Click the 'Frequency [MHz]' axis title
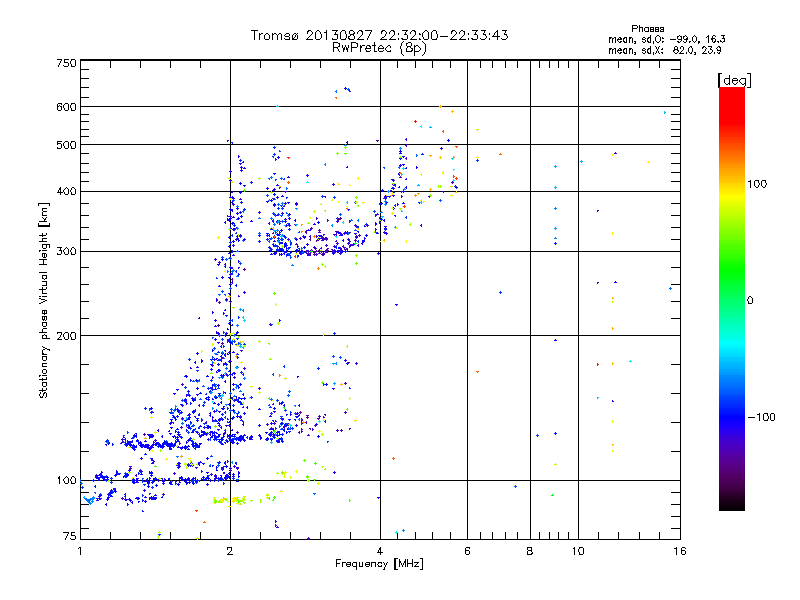Image resolution: width=800 pixels, height=600 pixels. (379, 564)
